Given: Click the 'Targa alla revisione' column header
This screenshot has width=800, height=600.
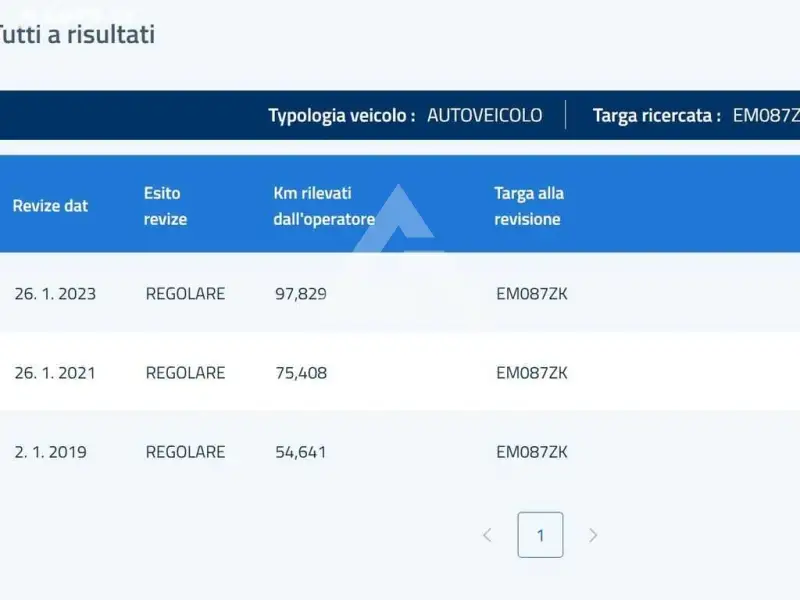Looking at the screenshot, I should pos(529,206).
